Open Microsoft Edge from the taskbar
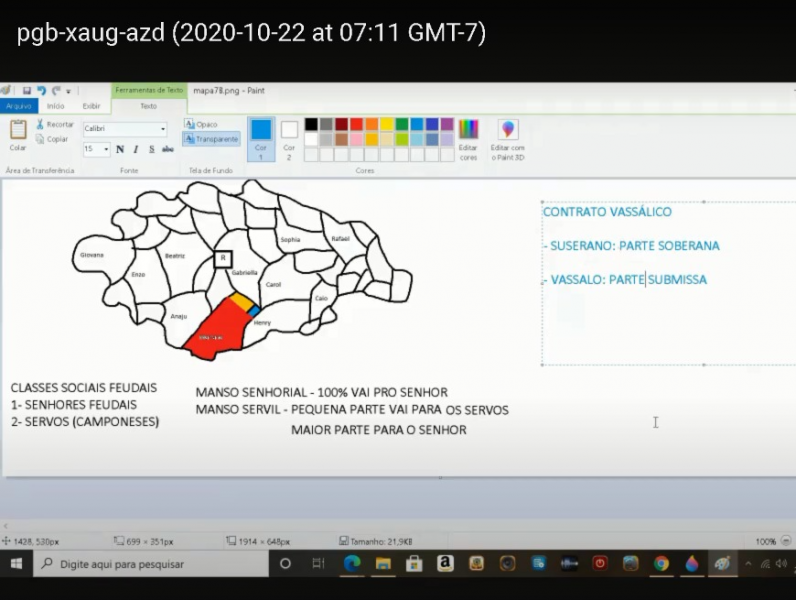Screen dimensions: 796x600 point(352,564)
